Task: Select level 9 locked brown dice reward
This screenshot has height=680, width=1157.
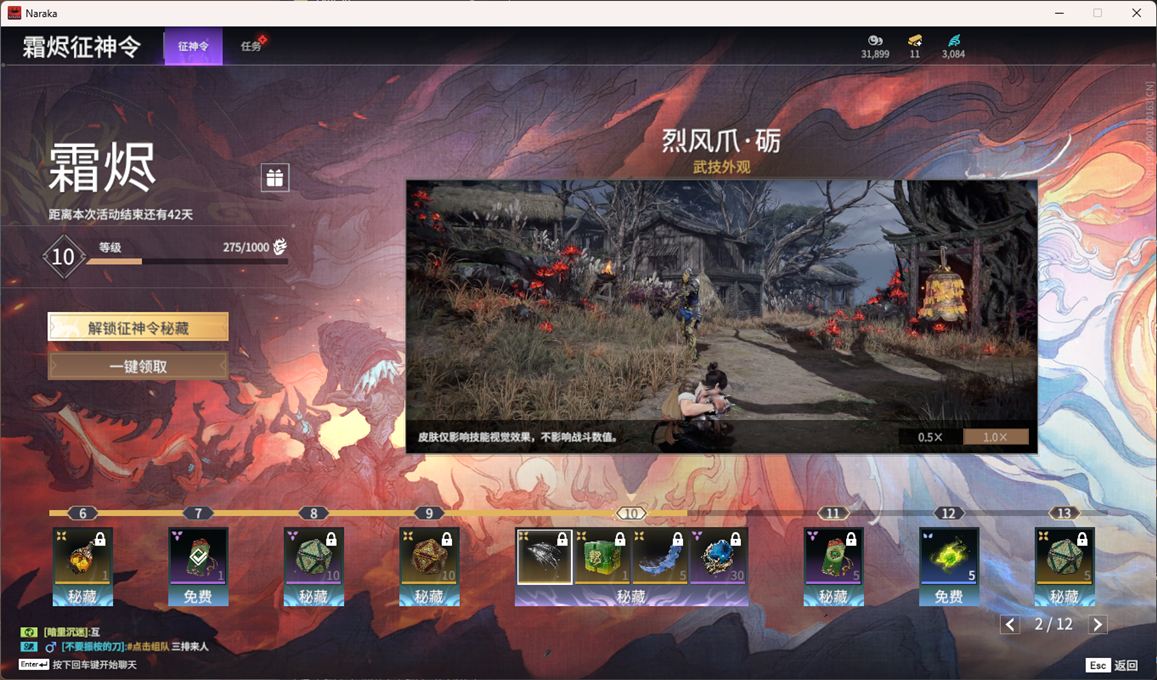Action: [x=429, y=555]
